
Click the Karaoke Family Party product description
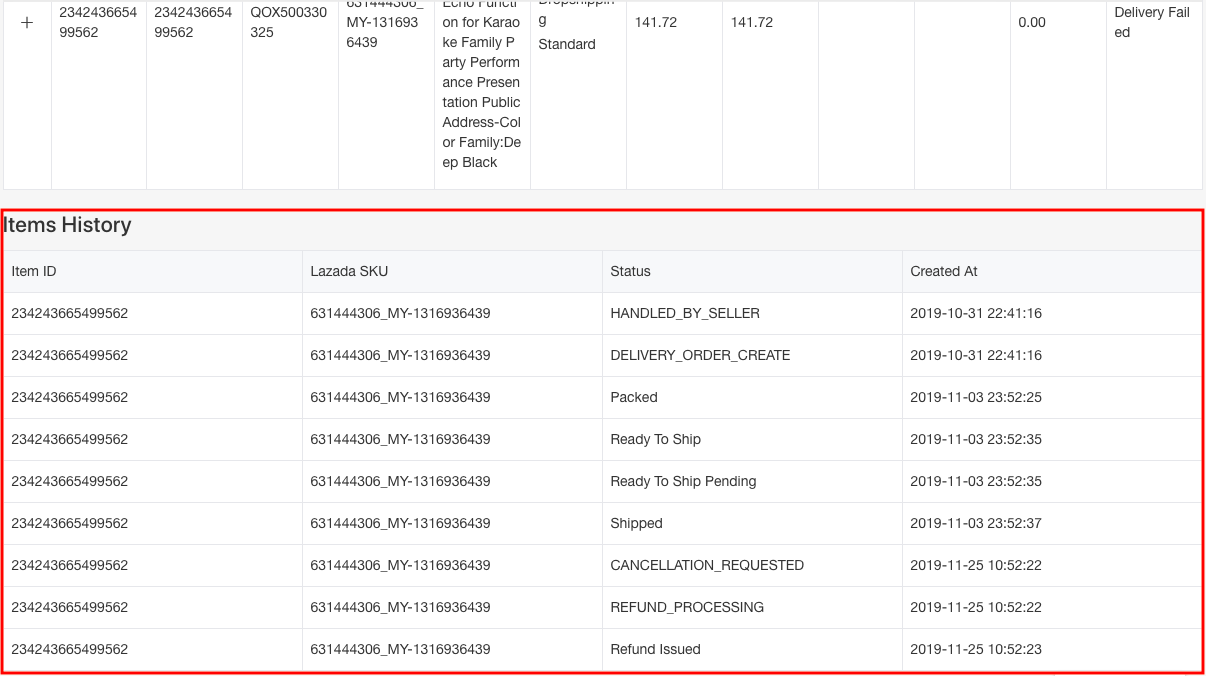482,82
